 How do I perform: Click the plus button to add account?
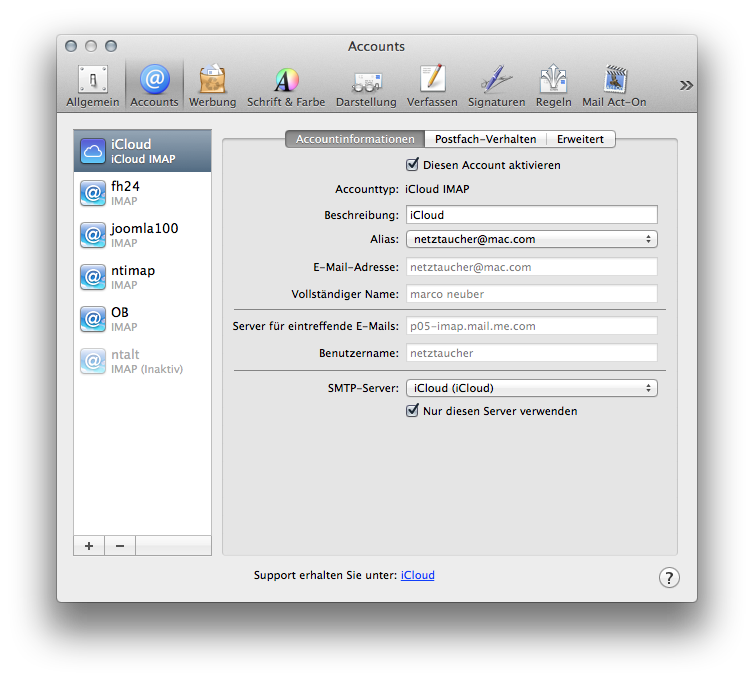tap(89, 546)
